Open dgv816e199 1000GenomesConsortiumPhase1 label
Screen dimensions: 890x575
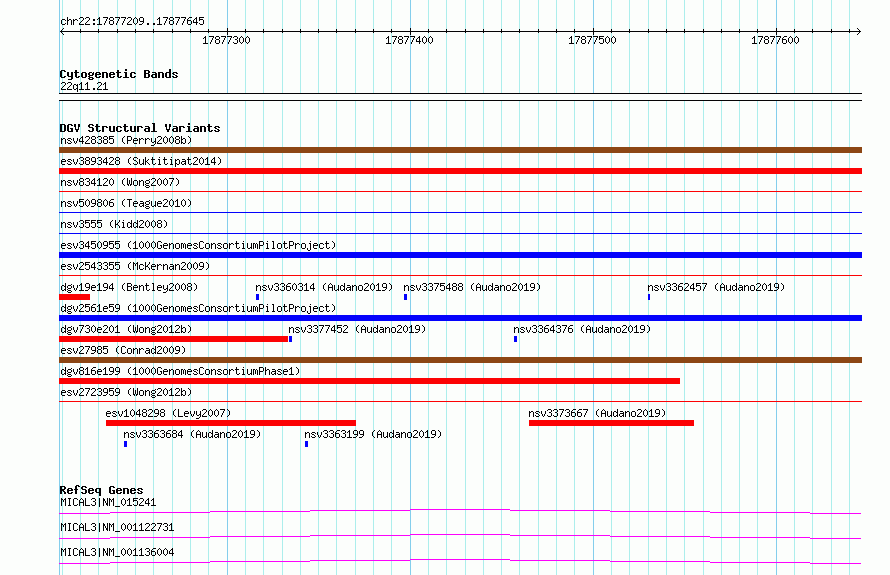(x=180, y=371)
